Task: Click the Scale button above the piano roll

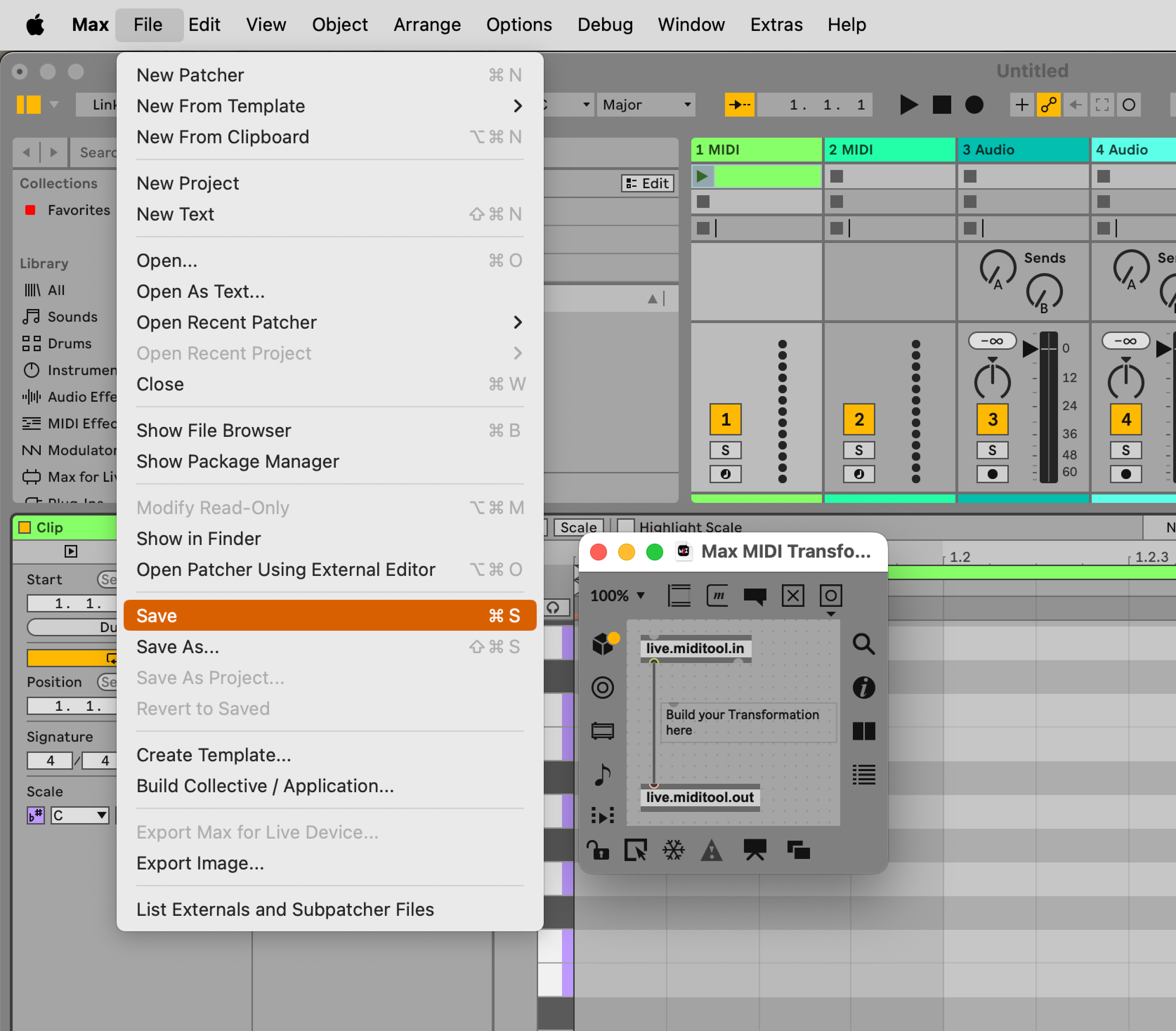Action: tap(578, 526)
